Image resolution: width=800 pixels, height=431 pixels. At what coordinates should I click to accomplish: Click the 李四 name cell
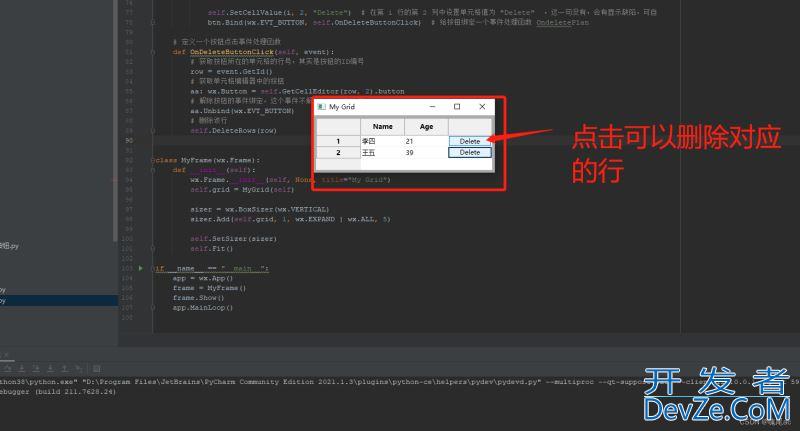pos(382,141)
